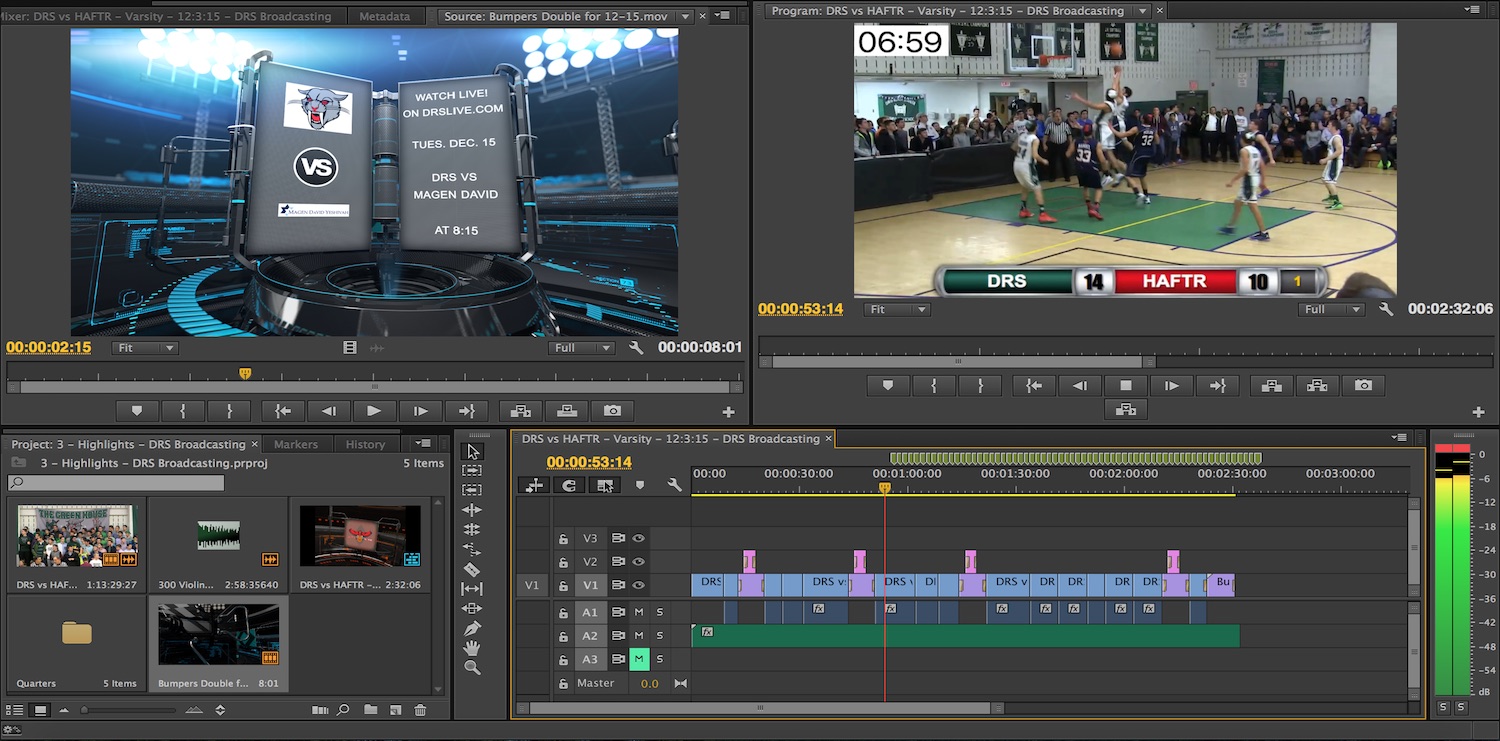Select the Ripple Edit tool
1500x741 pixels.
click(472, 509)
